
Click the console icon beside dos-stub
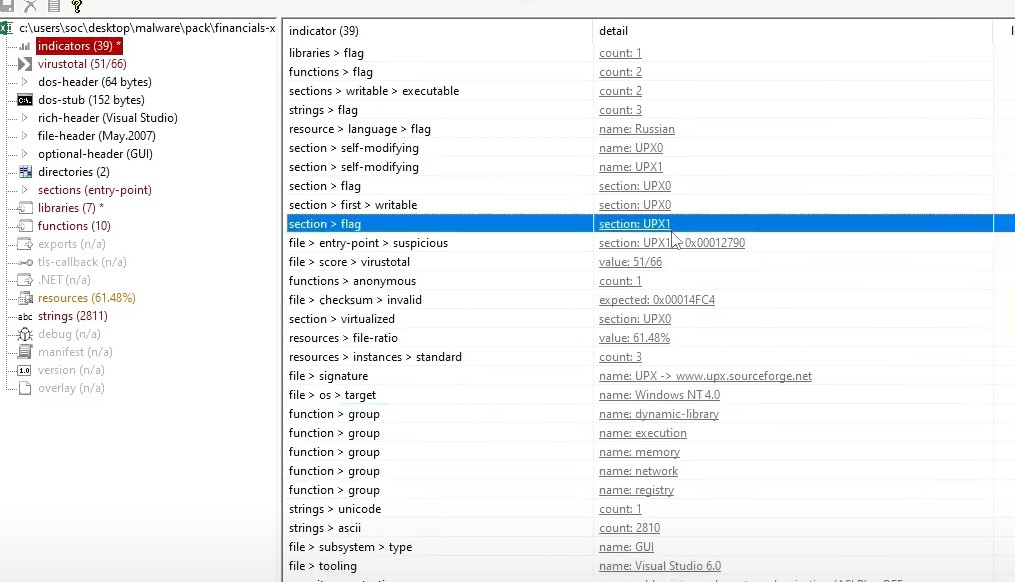coord(24,99)
